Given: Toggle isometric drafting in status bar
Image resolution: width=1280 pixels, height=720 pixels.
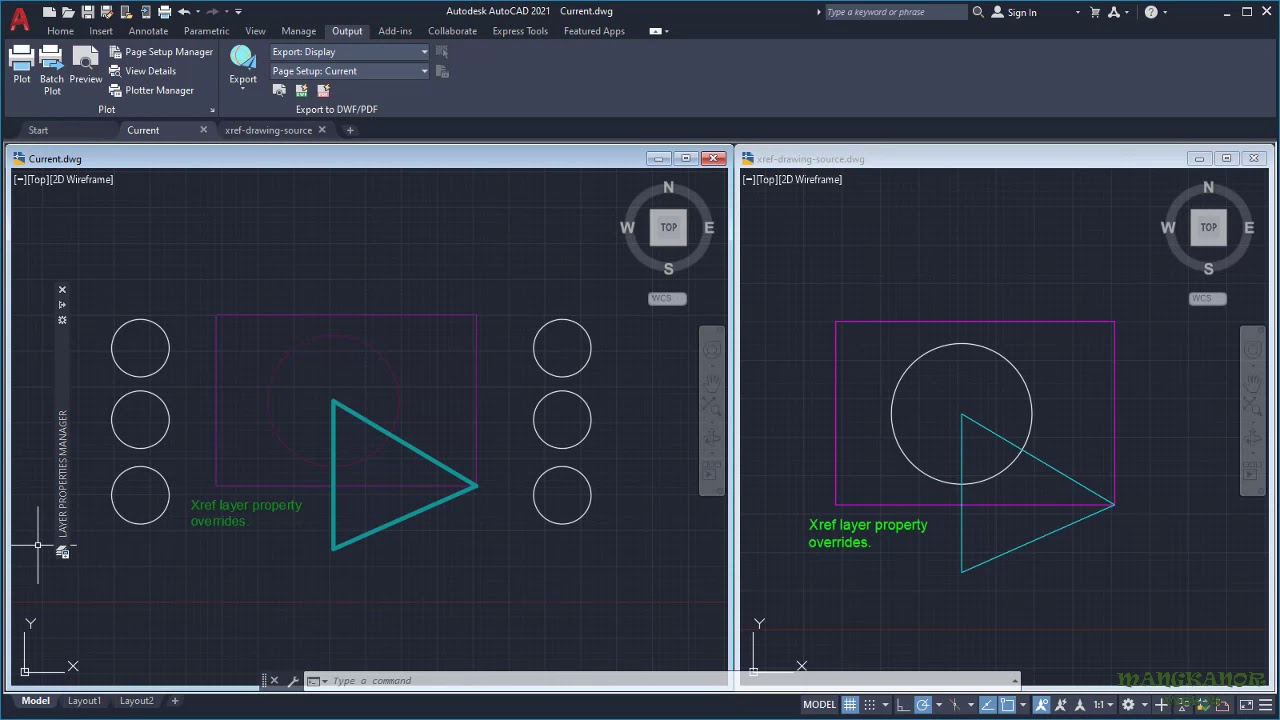Looking at the screenshot, I should (x=956, y=705).
